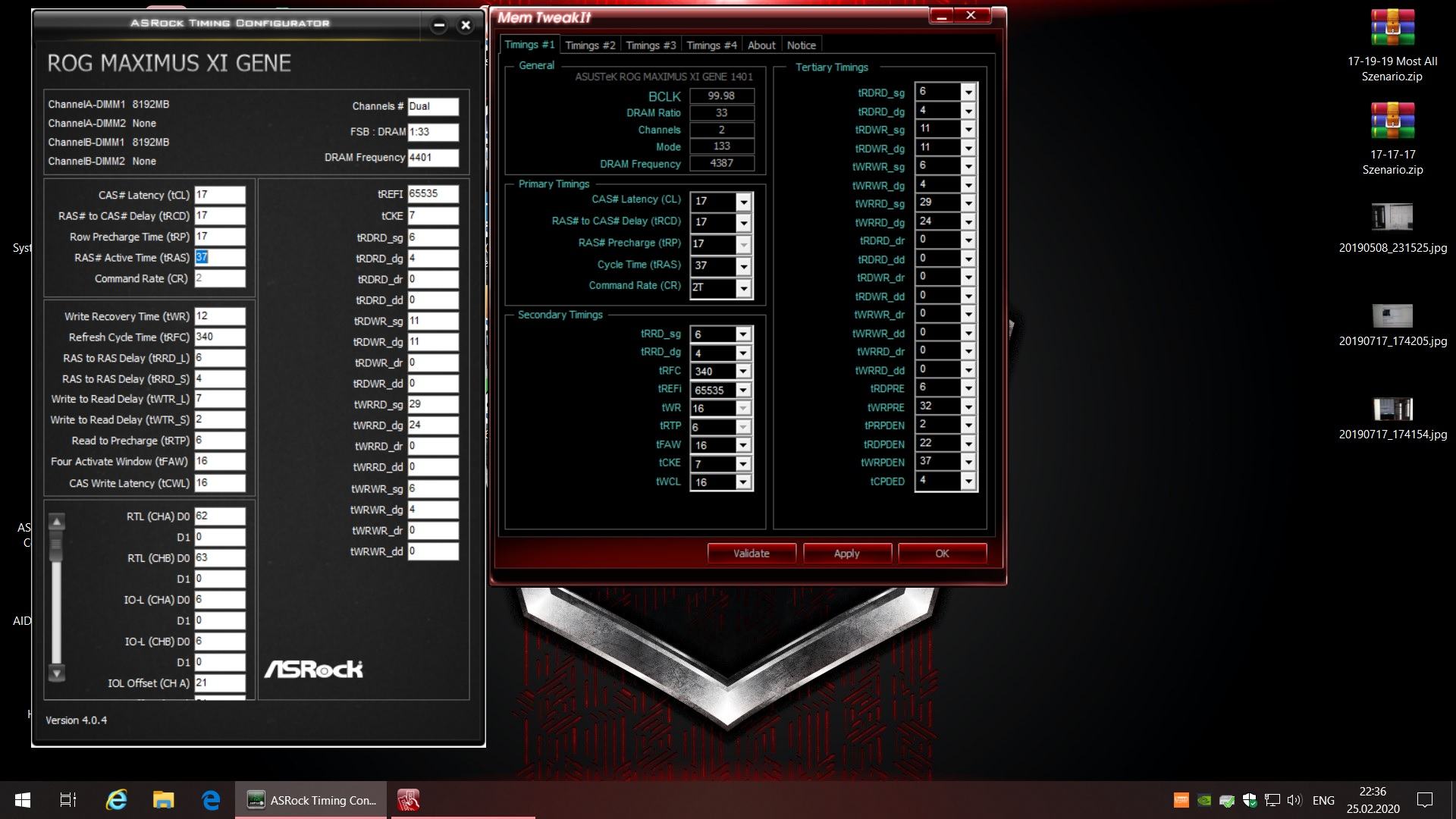Open CAS# Latency (CL) dropdown in Mem TweakIt

click(x=743, y=202)
